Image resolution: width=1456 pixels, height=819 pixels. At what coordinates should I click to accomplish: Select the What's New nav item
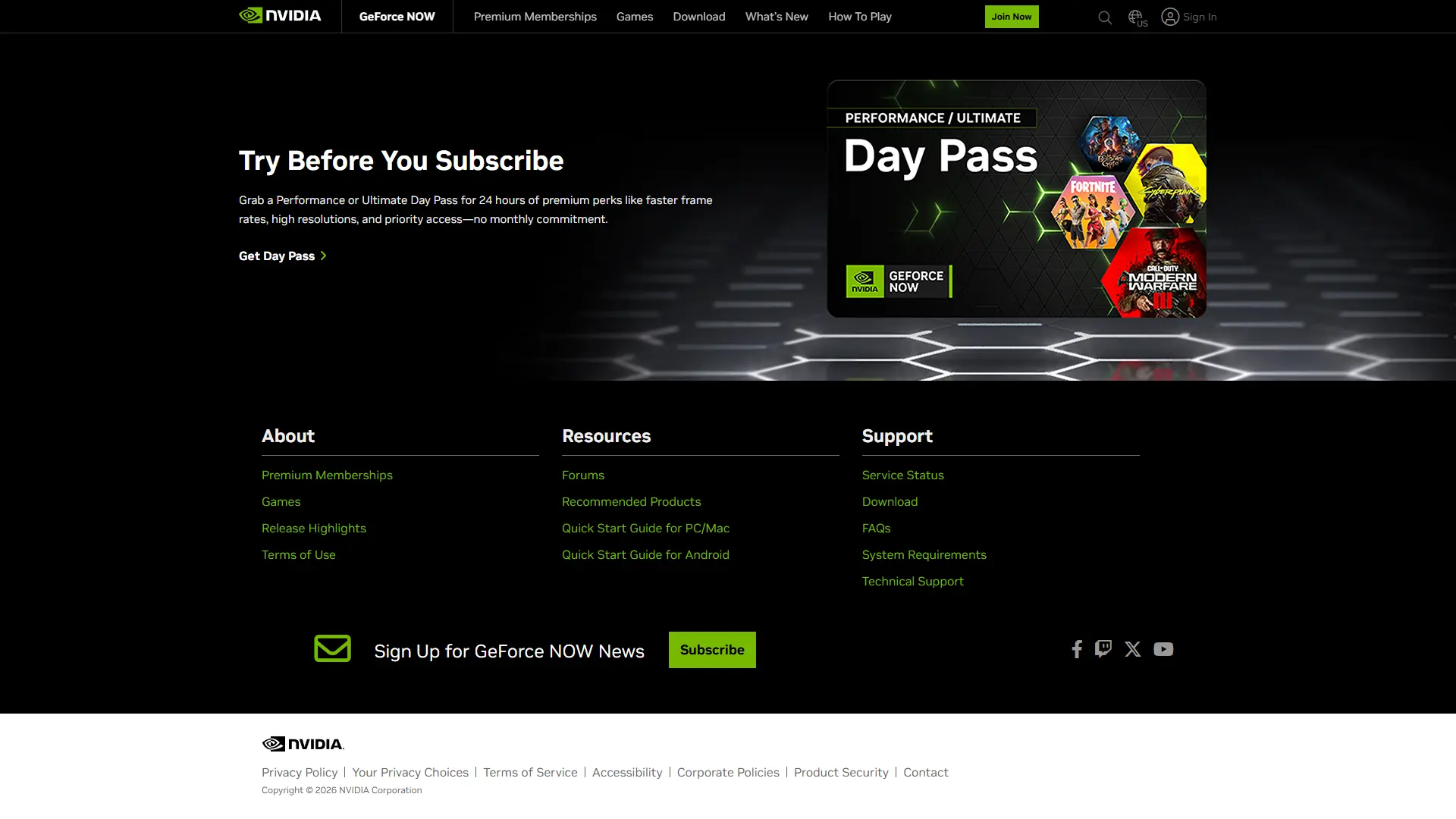tap(777, 17)
